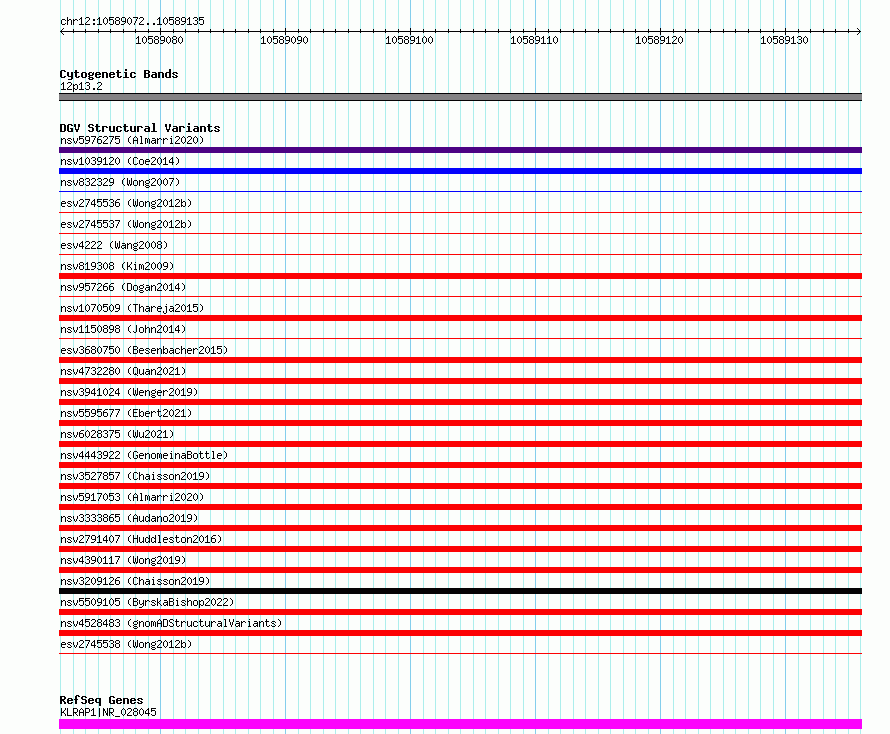
Task: Click the nsv5917053 (Almarri2020) label
Action: tap(132, 497)
